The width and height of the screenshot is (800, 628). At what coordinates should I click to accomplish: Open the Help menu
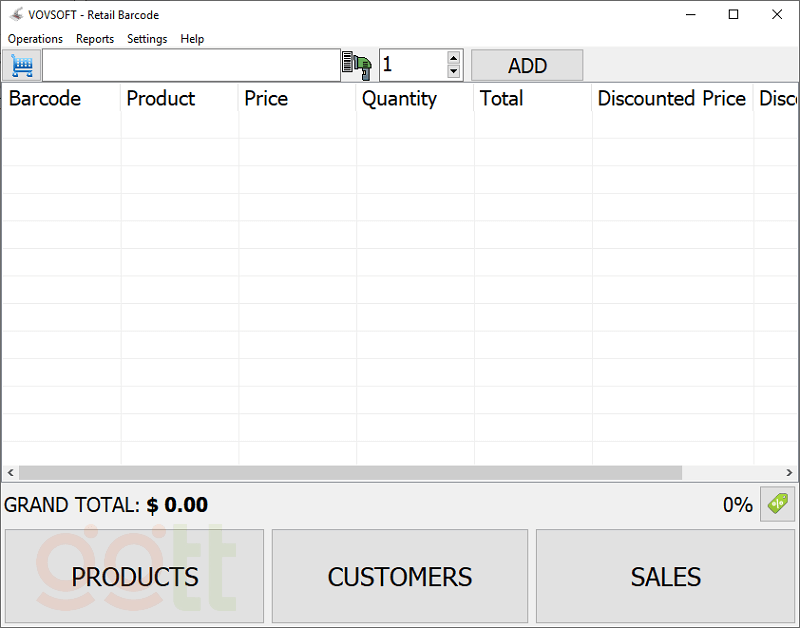[192, 39]
